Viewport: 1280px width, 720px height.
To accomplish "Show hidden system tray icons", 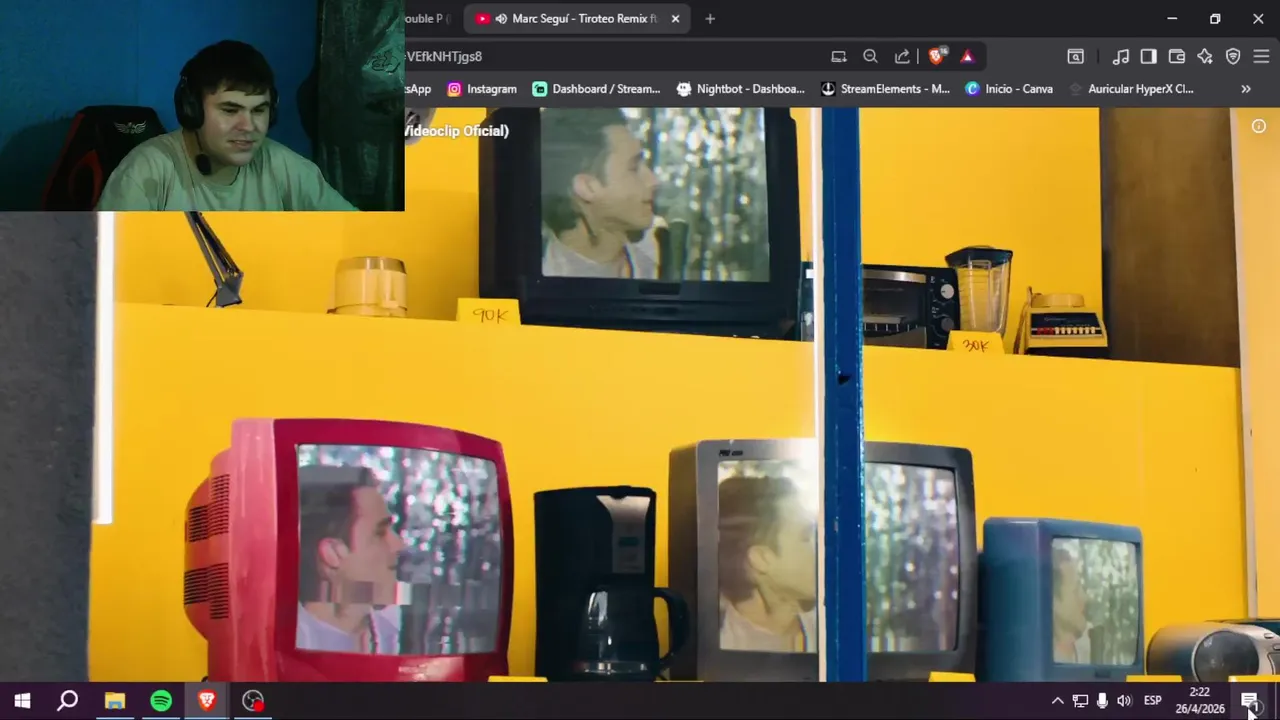I will [x=1057, y=701].
